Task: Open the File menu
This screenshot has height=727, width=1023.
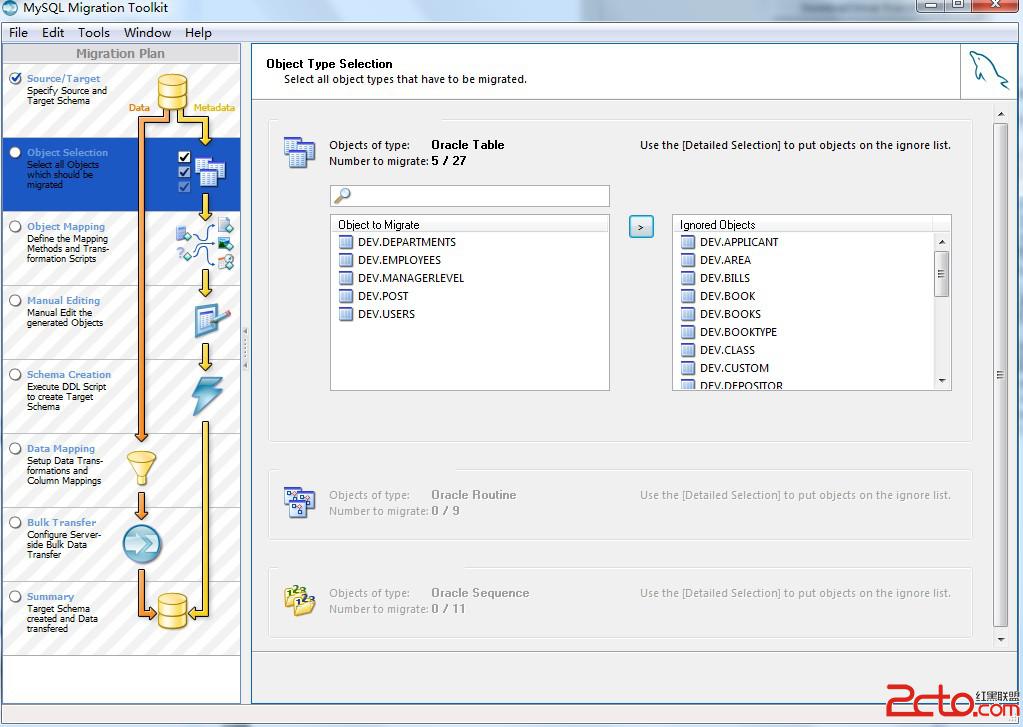Action: (x=18, y=33)
